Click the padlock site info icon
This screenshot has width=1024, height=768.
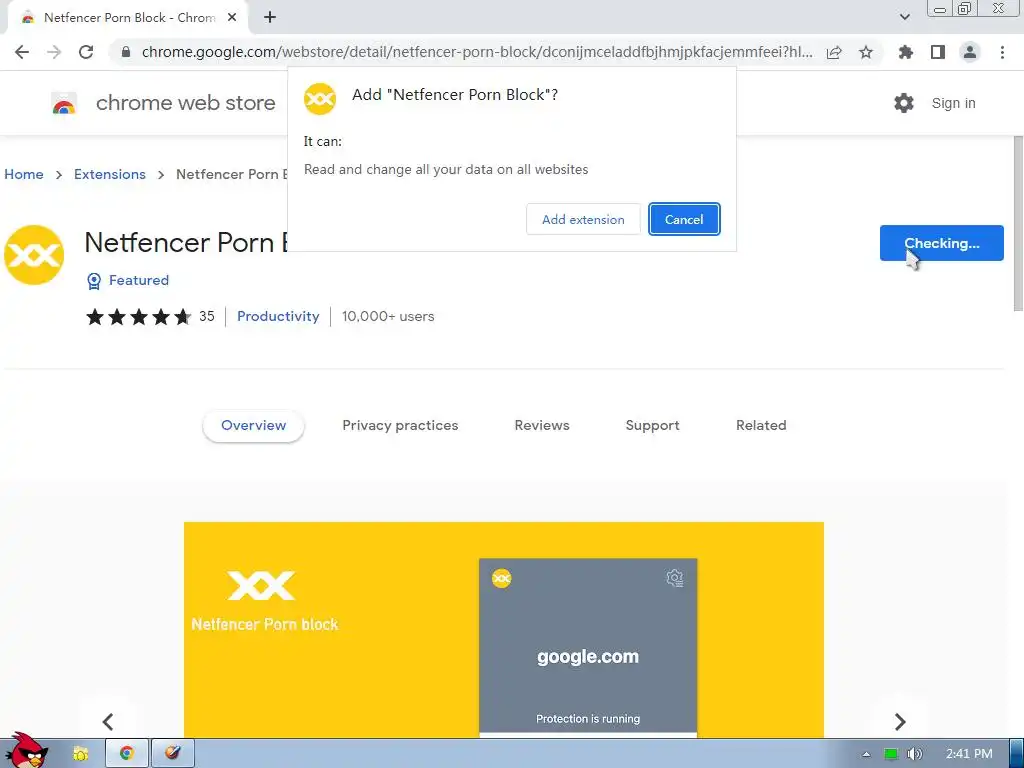(126, 52)
